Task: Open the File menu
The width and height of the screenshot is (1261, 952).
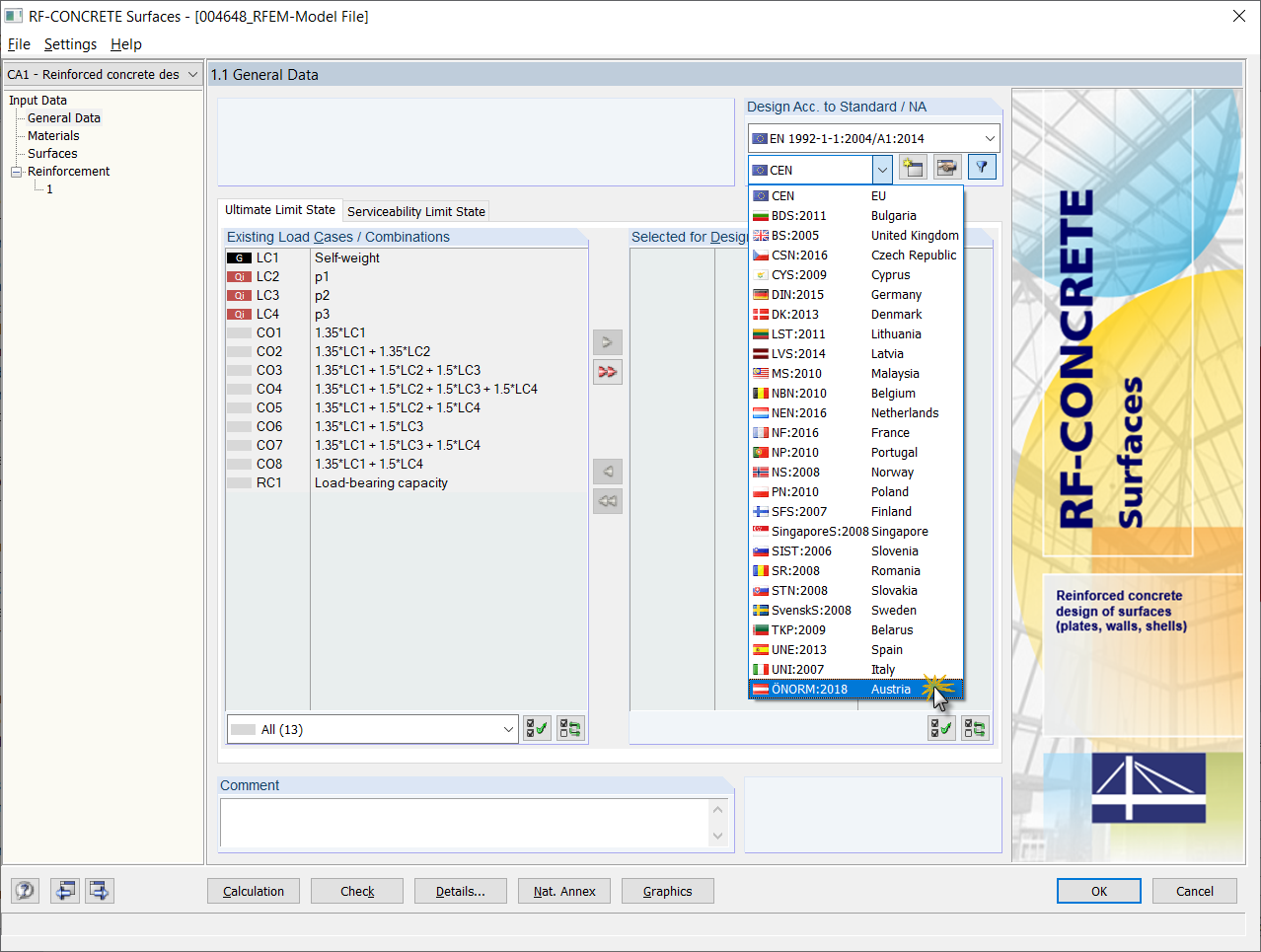Action: (x=19, y=44)
